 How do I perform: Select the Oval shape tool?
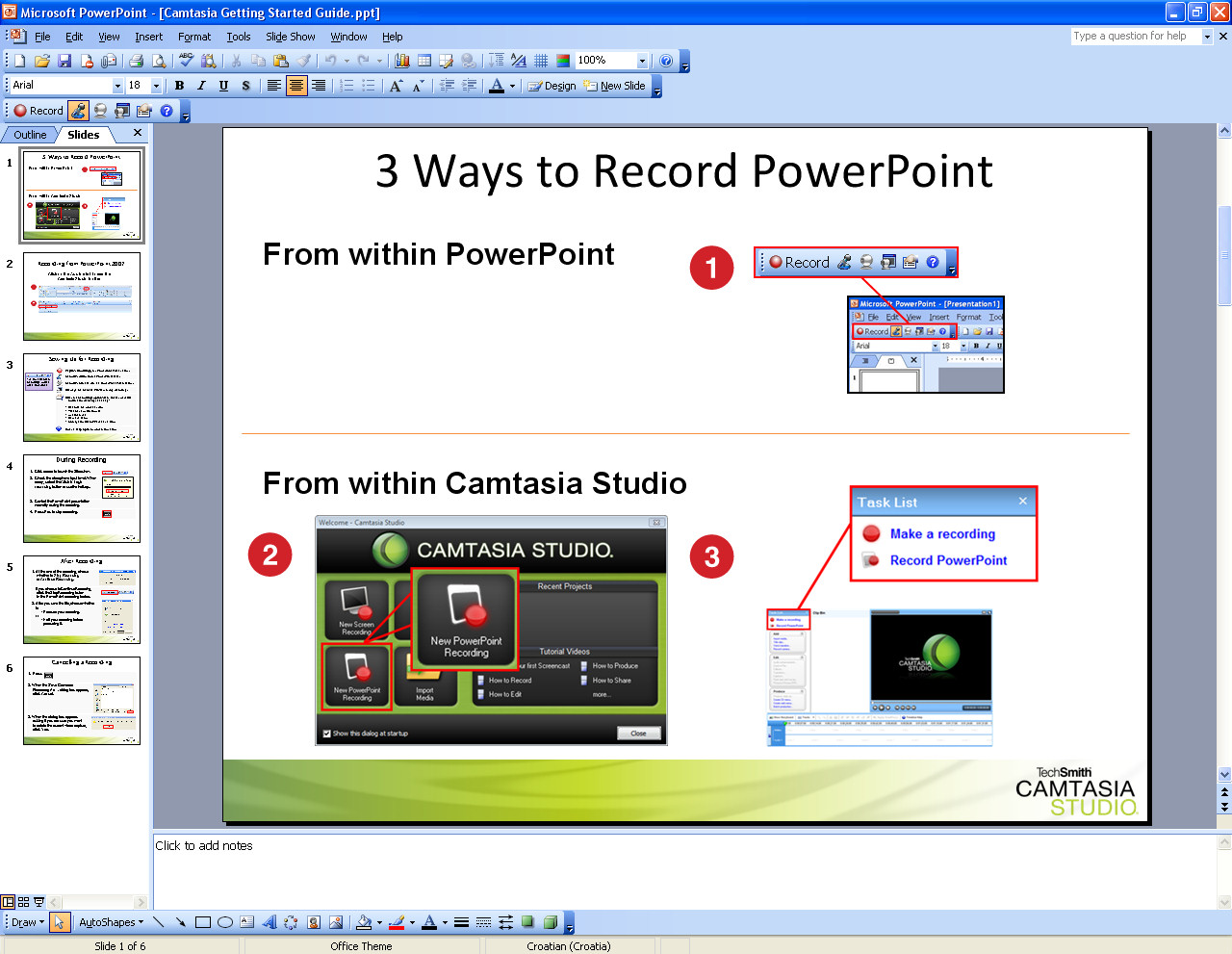(224, 922)
